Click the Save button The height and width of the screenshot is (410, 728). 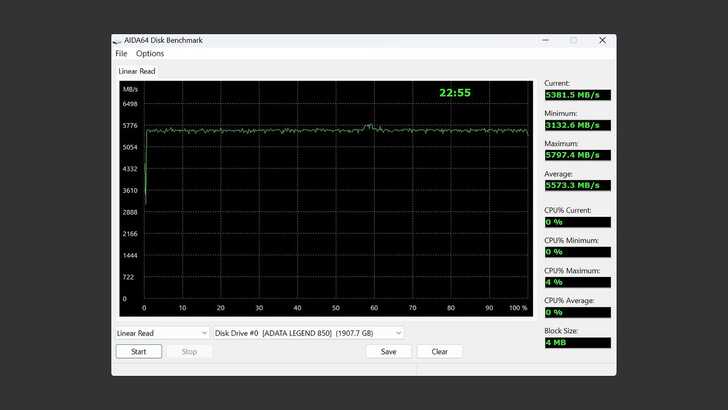pos(388,352)
